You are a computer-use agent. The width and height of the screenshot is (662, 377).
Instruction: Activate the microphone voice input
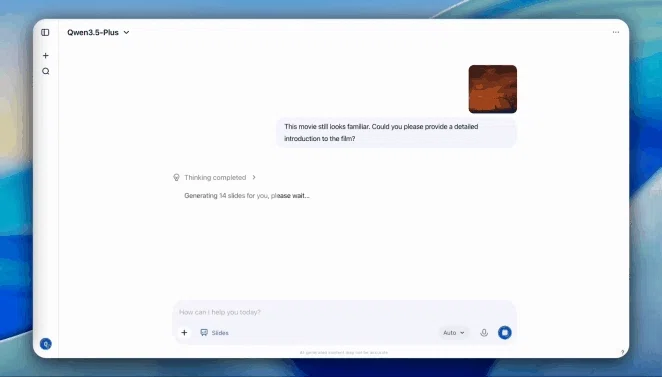[x=484, y=333]
